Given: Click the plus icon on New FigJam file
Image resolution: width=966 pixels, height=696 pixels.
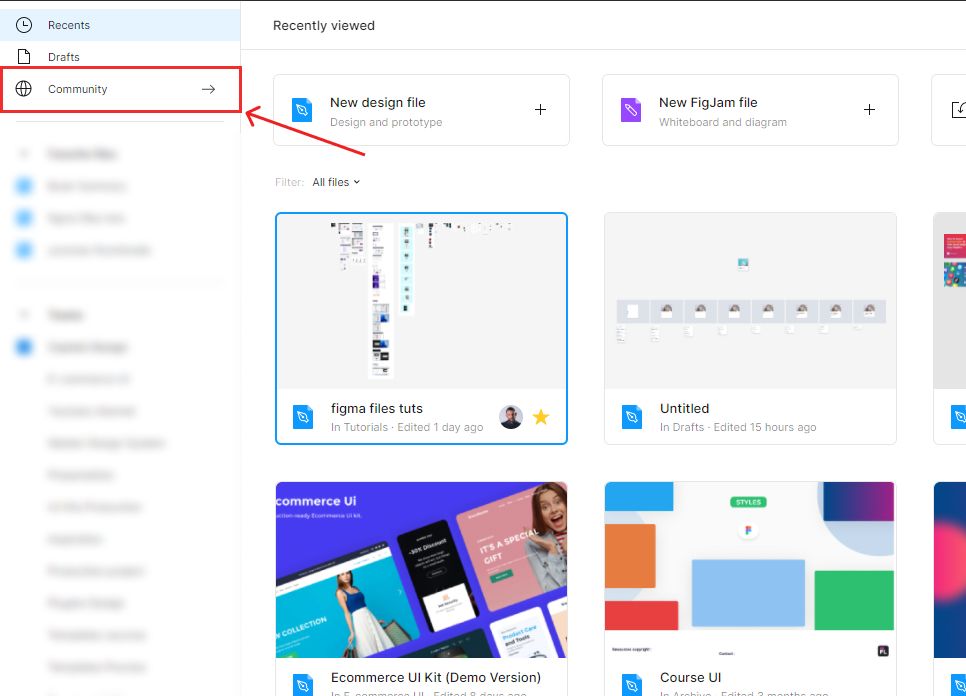Looking at the screenshot, I should pos(869,110).
